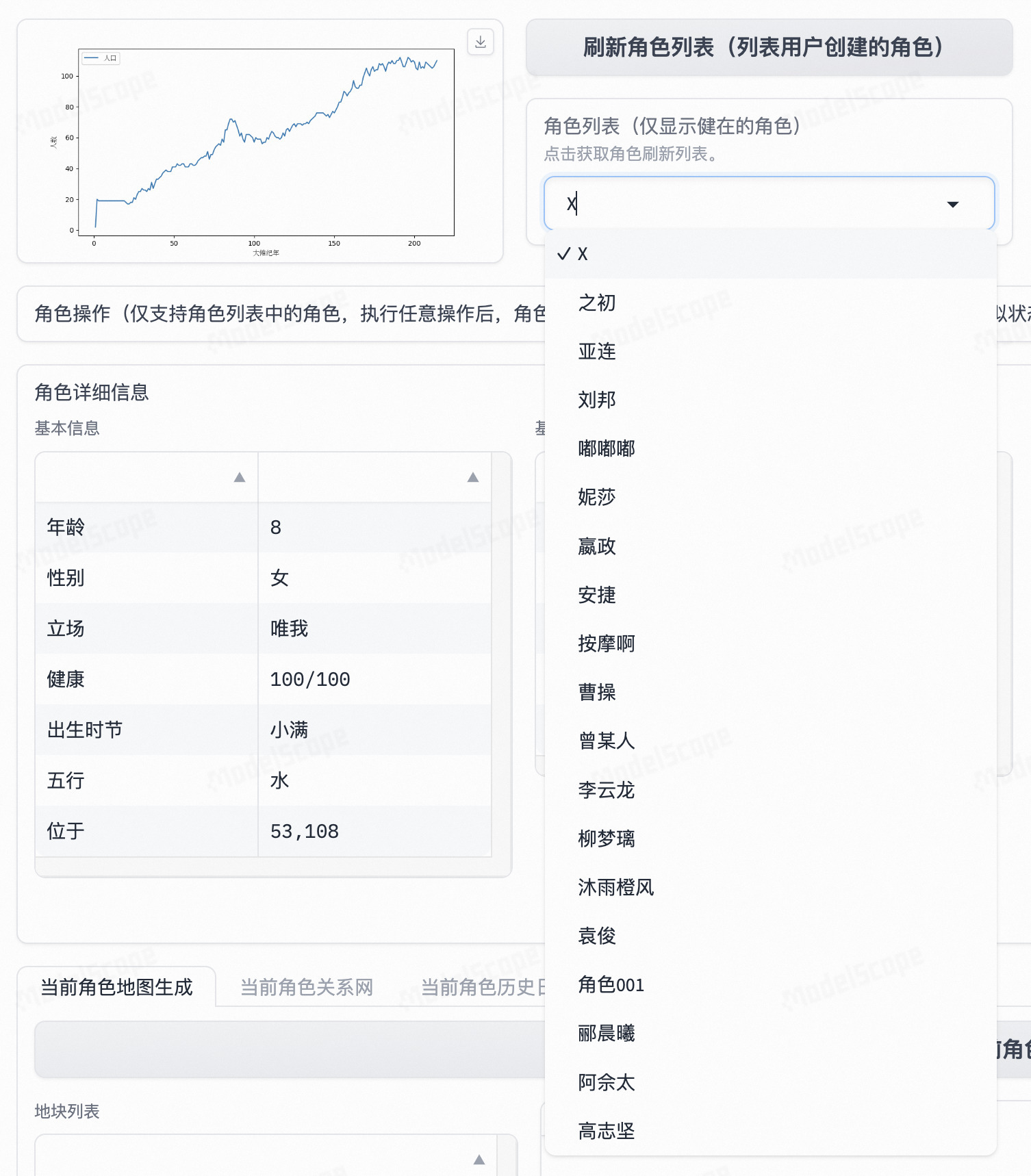Switch to 当前角色关系网 tab
Viewport: 1031px width, 1176px height.
point(307,987)
